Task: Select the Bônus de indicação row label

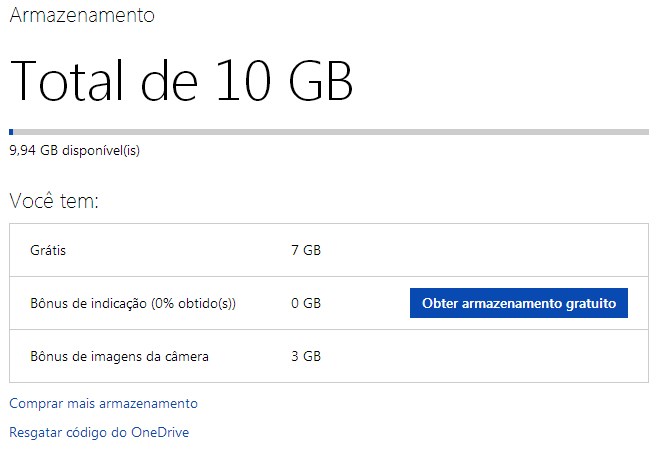Action: [133, 303]
